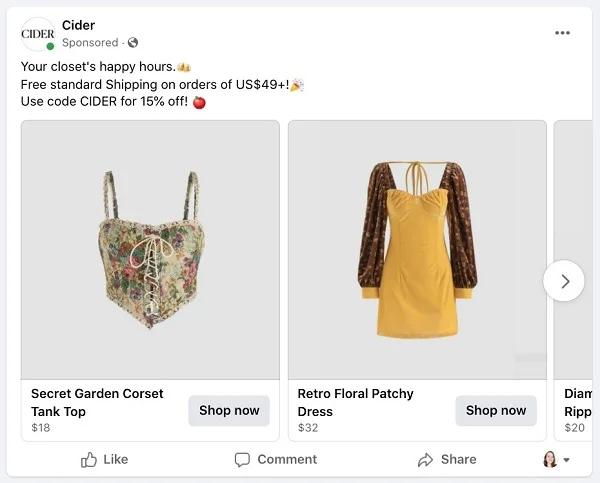Click the thumbs-up Like icon
Screen dimensions: 600x483
click(89, 460)
